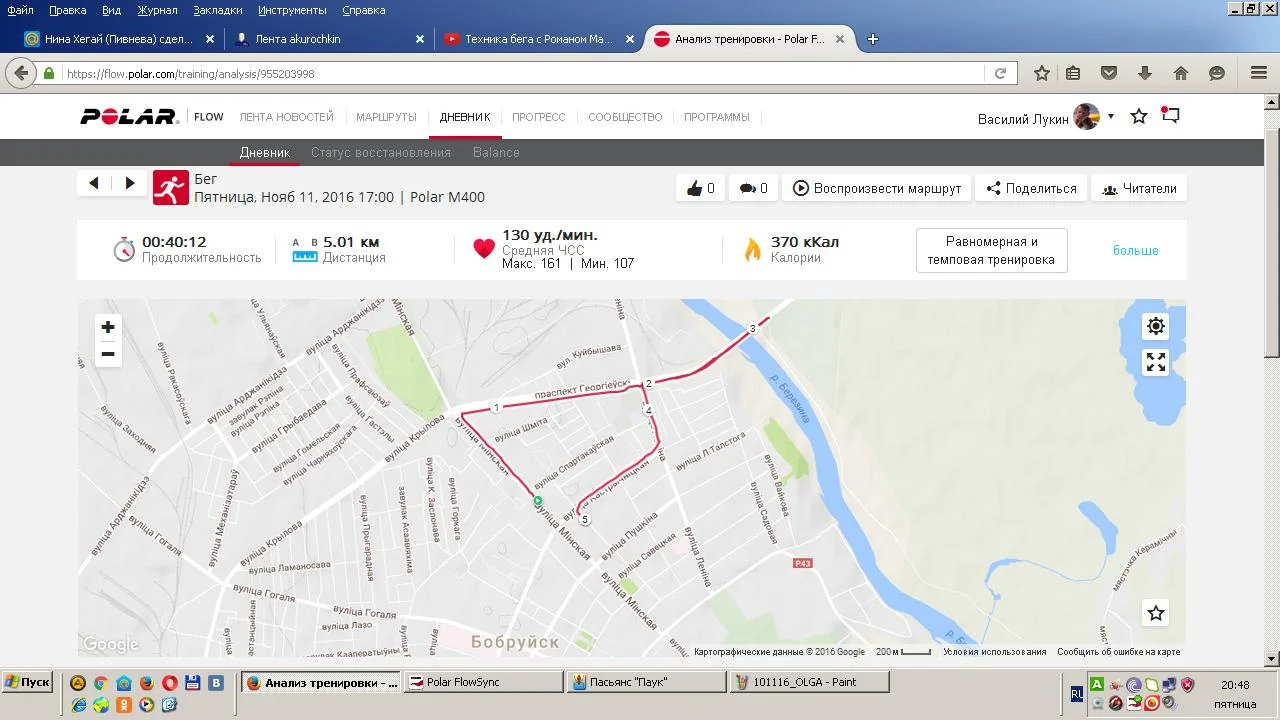The image size is (1280, 720).
Task: Like this training with thumbs-up button
Action: [701, 188]
